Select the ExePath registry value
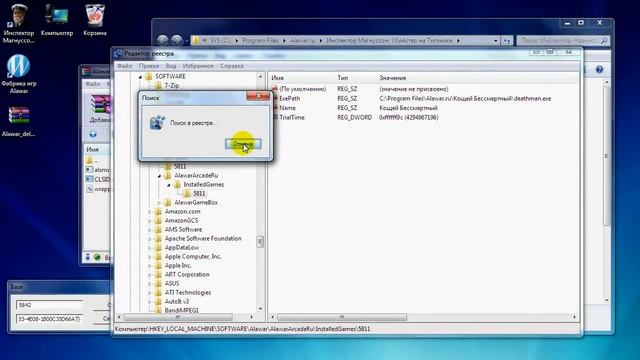This screenshot has height=360, width=640. point(289,98)
